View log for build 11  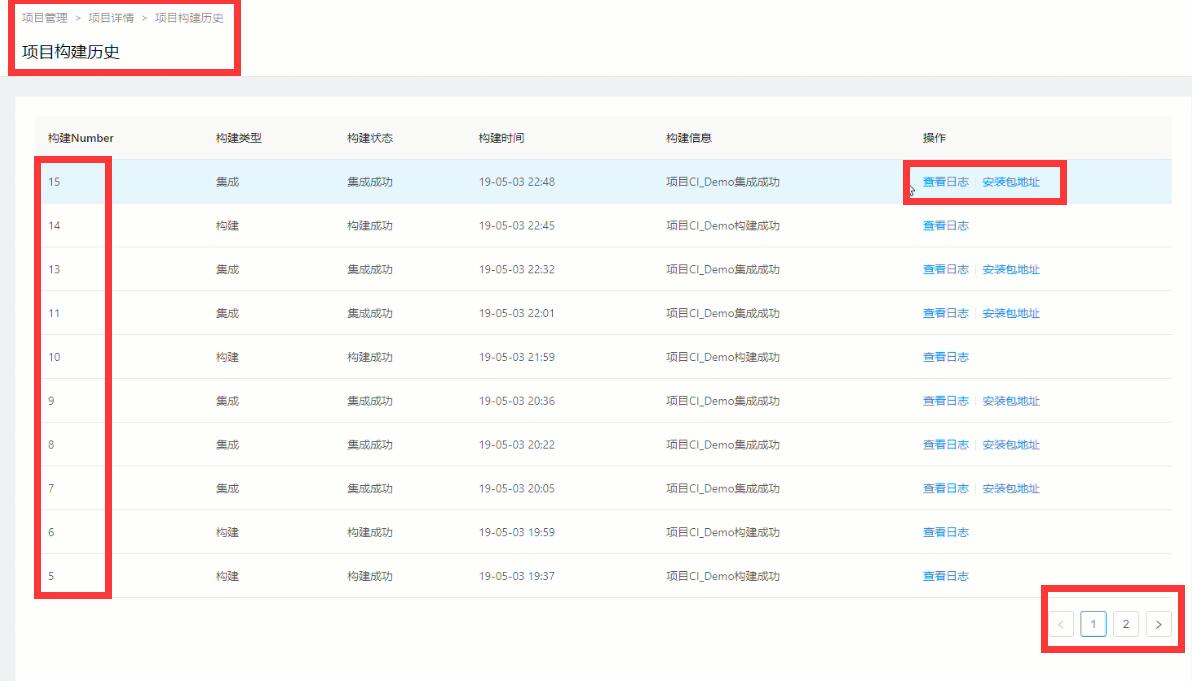(x=946, y=313)
